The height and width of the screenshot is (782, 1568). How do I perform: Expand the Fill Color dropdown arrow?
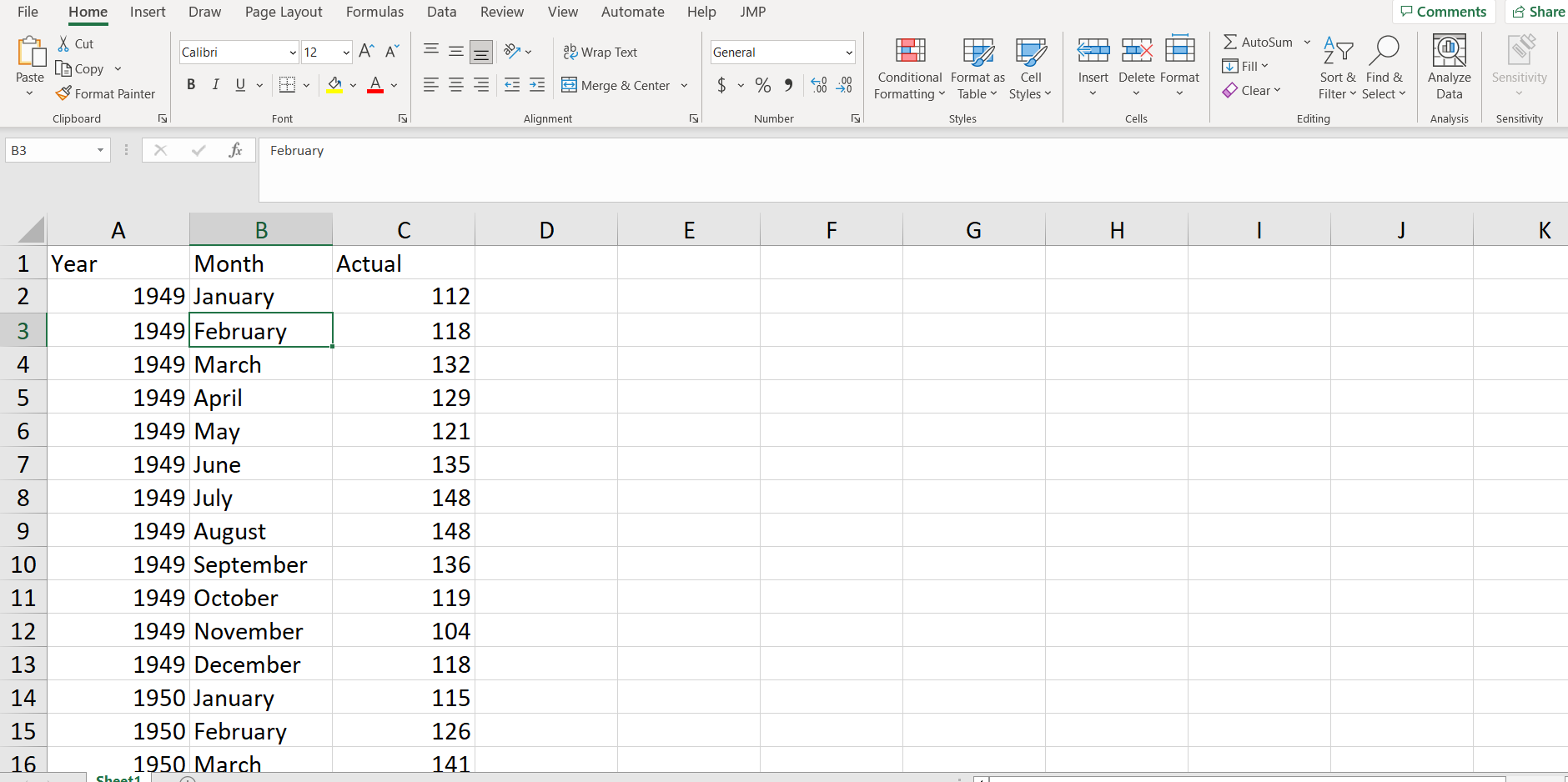coord(353,85)
